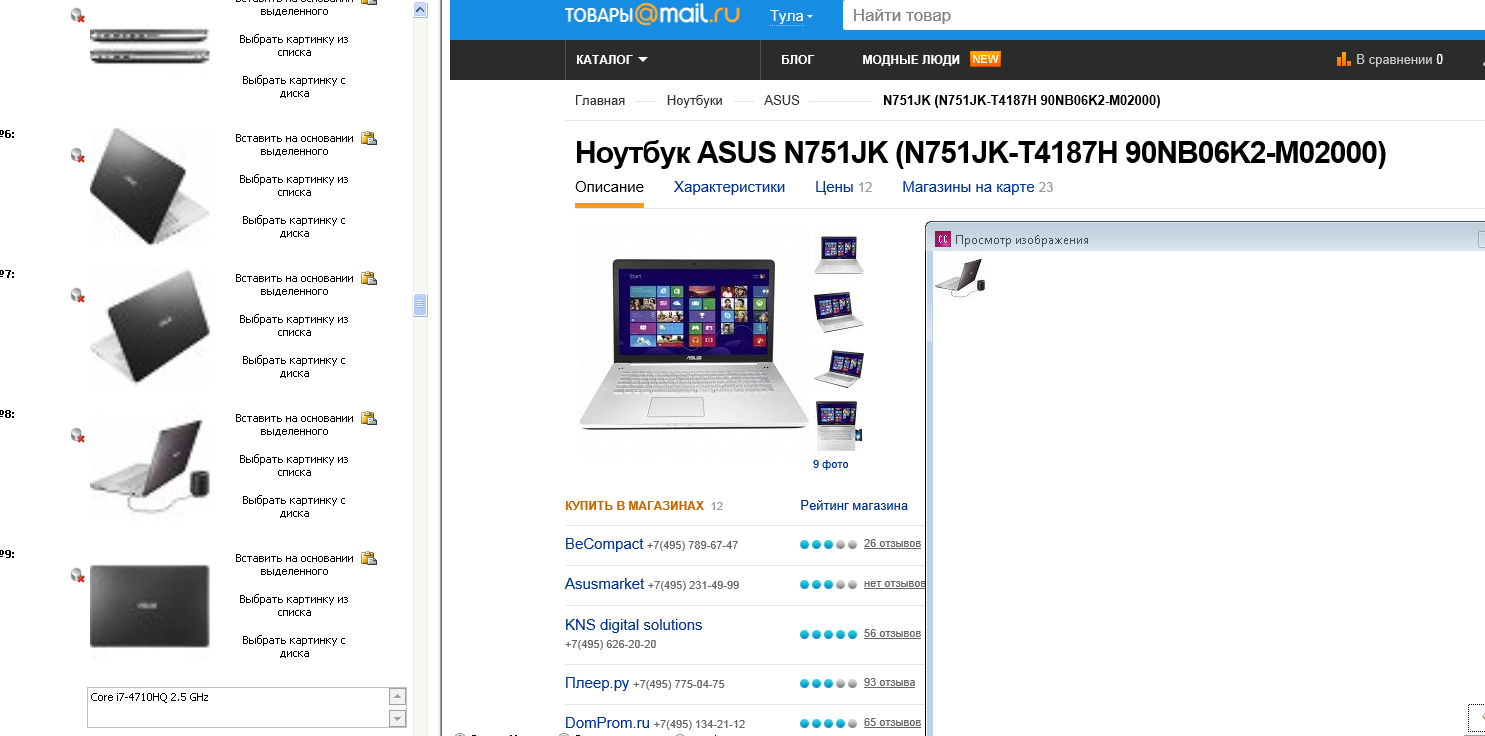The image size is (1485, 736).
Task: Delete image number 8 via red-cross icon
Action: tap(77, 435)
